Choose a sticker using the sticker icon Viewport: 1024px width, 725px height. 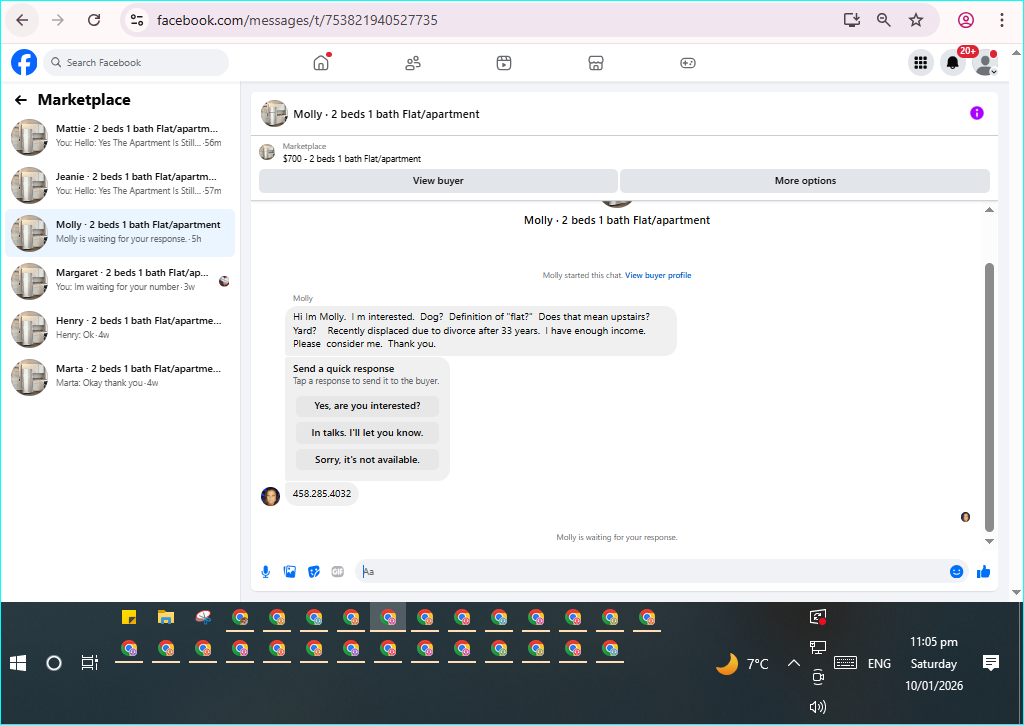pos(313,572)
